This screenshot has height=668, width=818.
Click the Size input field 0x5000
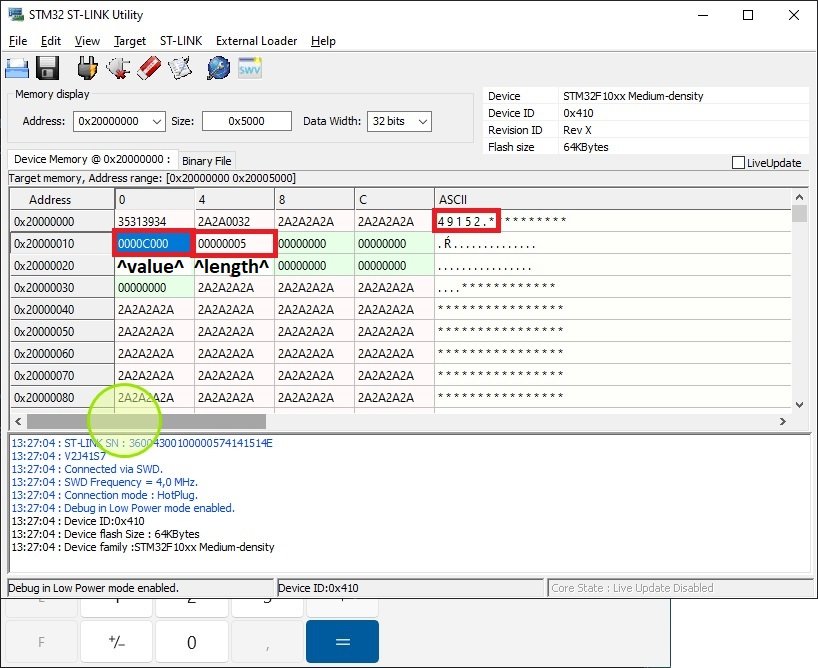(247, 122)
